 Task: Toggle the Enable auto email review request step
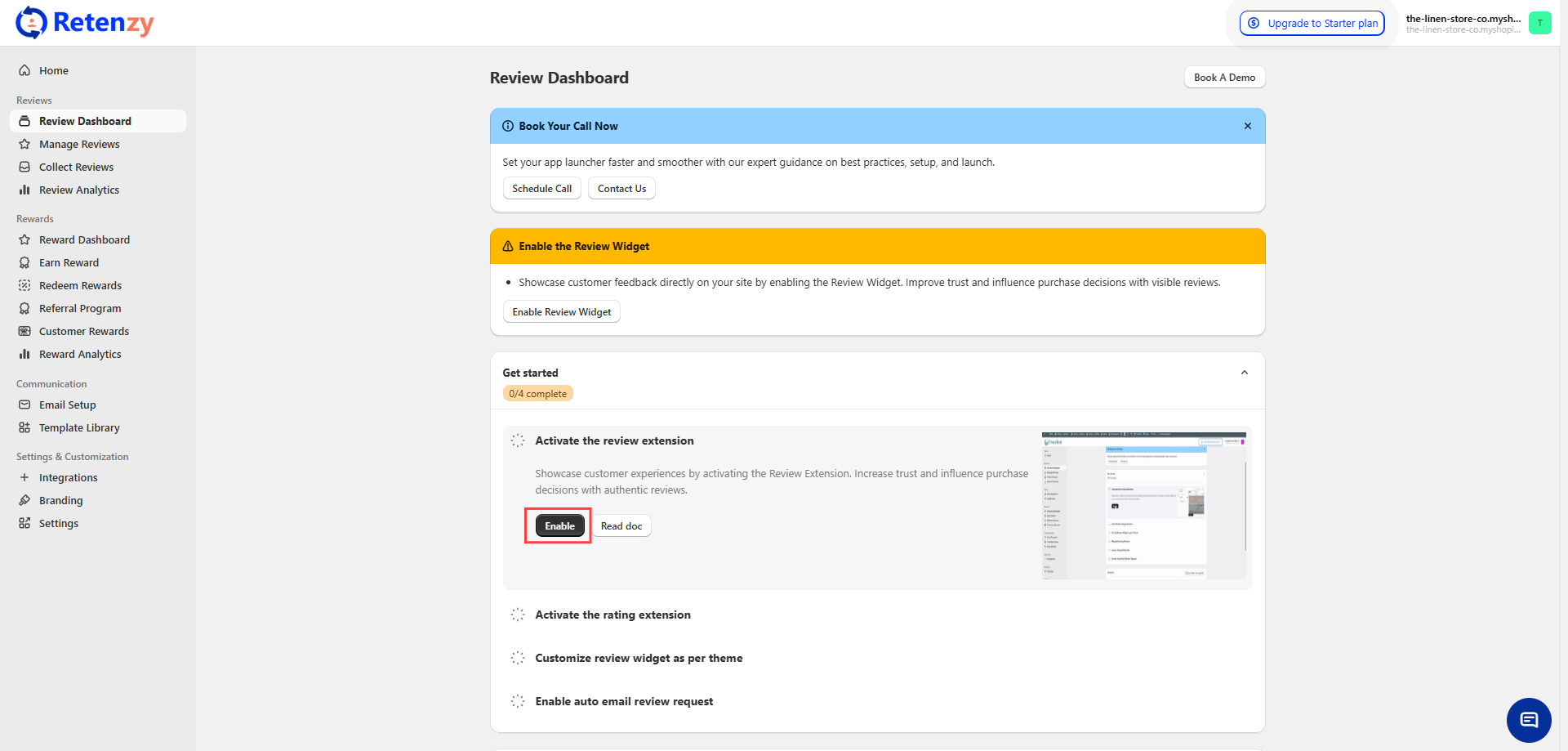[518, 701]
